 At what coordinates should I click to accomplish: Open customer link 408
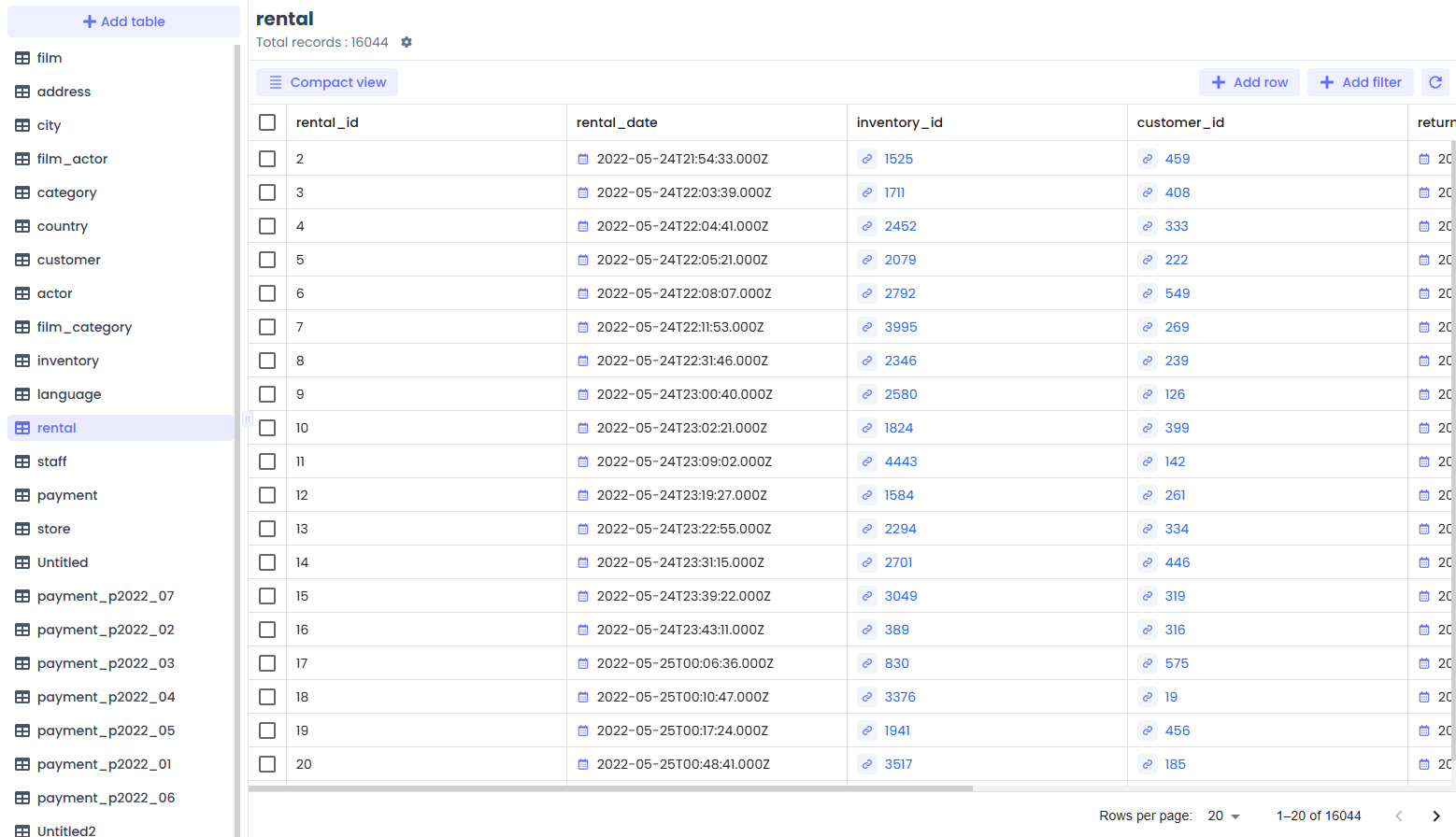coord(1178,192)
